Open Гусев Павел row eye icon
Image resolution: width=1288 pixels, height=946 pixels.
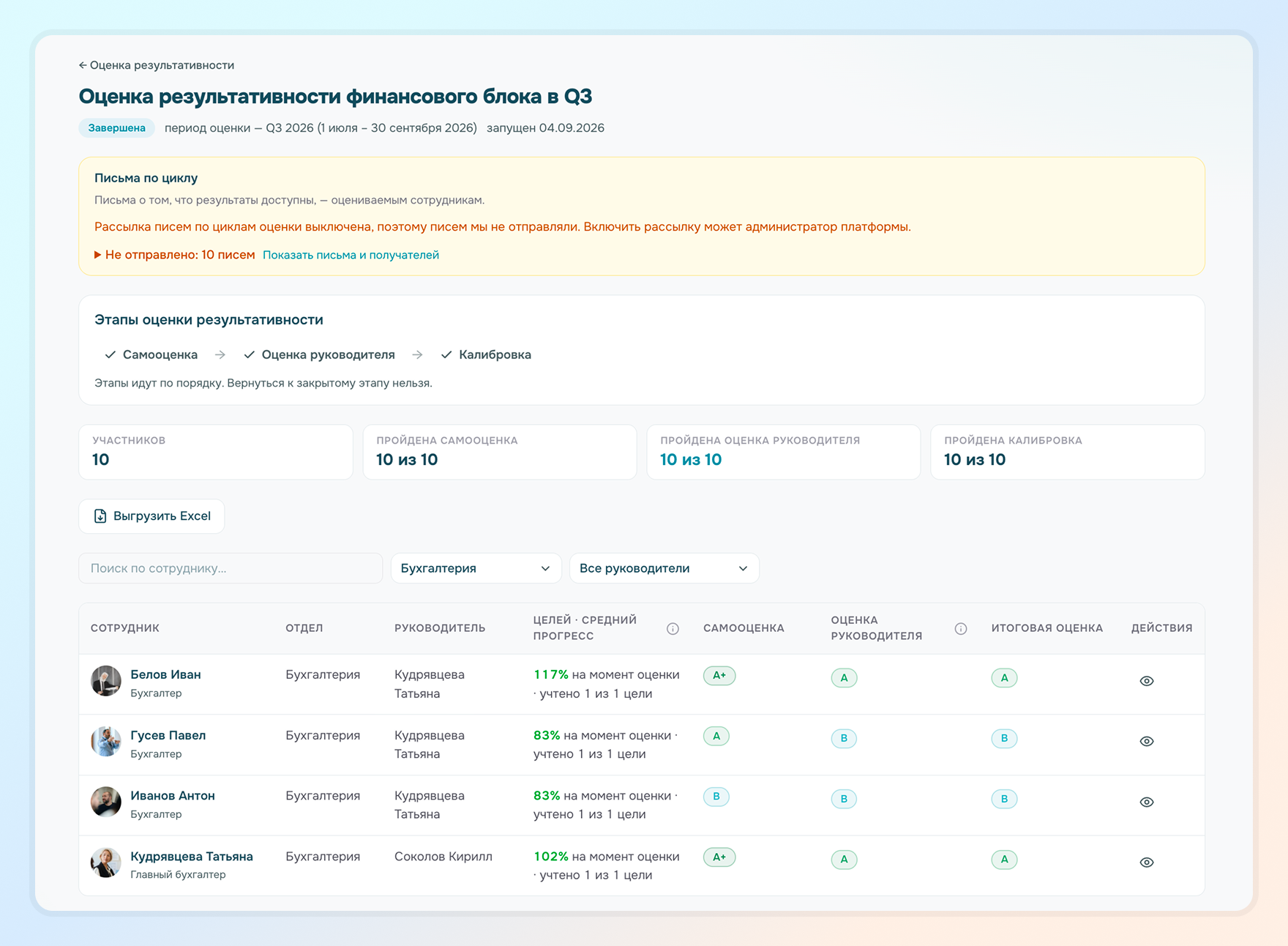pyautogui.click(x=1147, y=741)
